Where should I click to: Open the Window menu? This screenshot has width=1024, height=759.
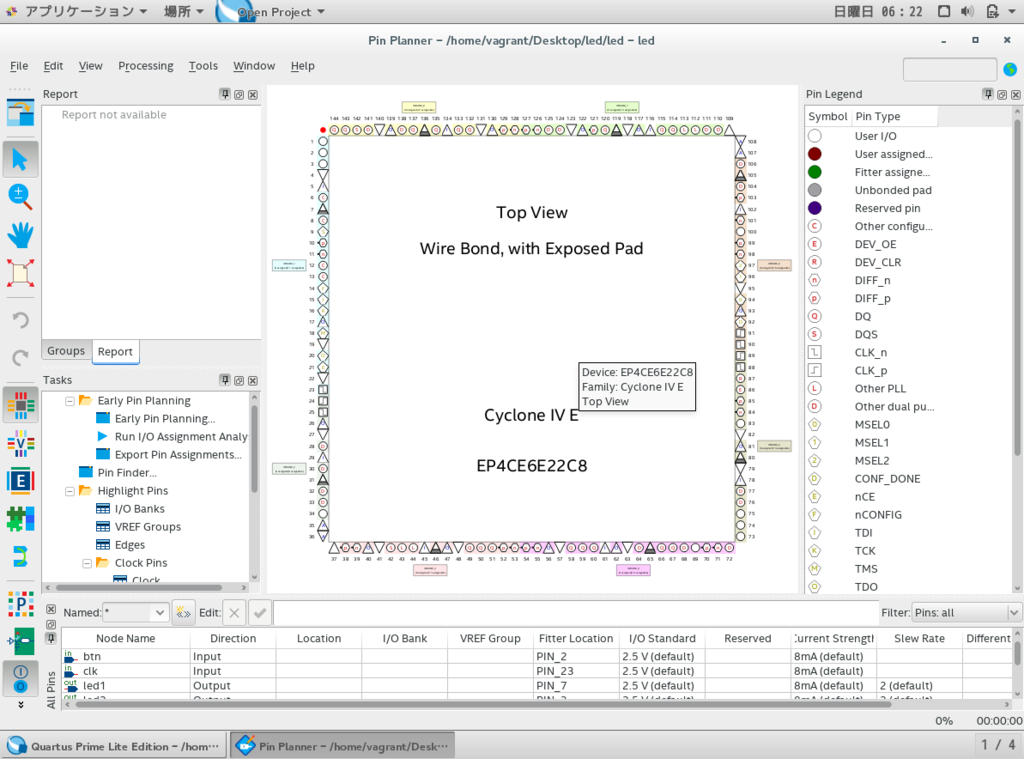254,66
